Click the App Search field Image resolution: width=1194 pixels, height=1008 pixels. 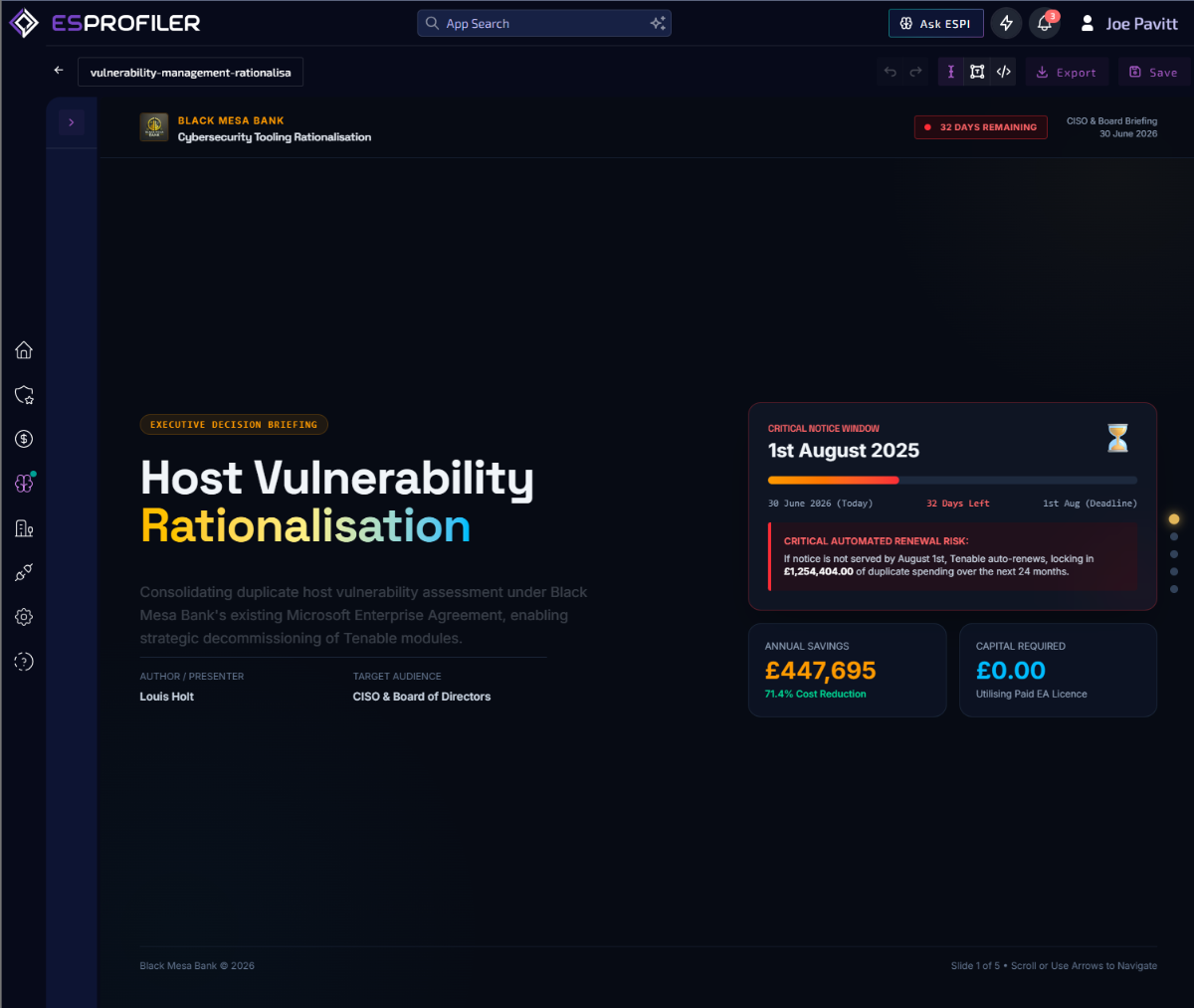544,23
